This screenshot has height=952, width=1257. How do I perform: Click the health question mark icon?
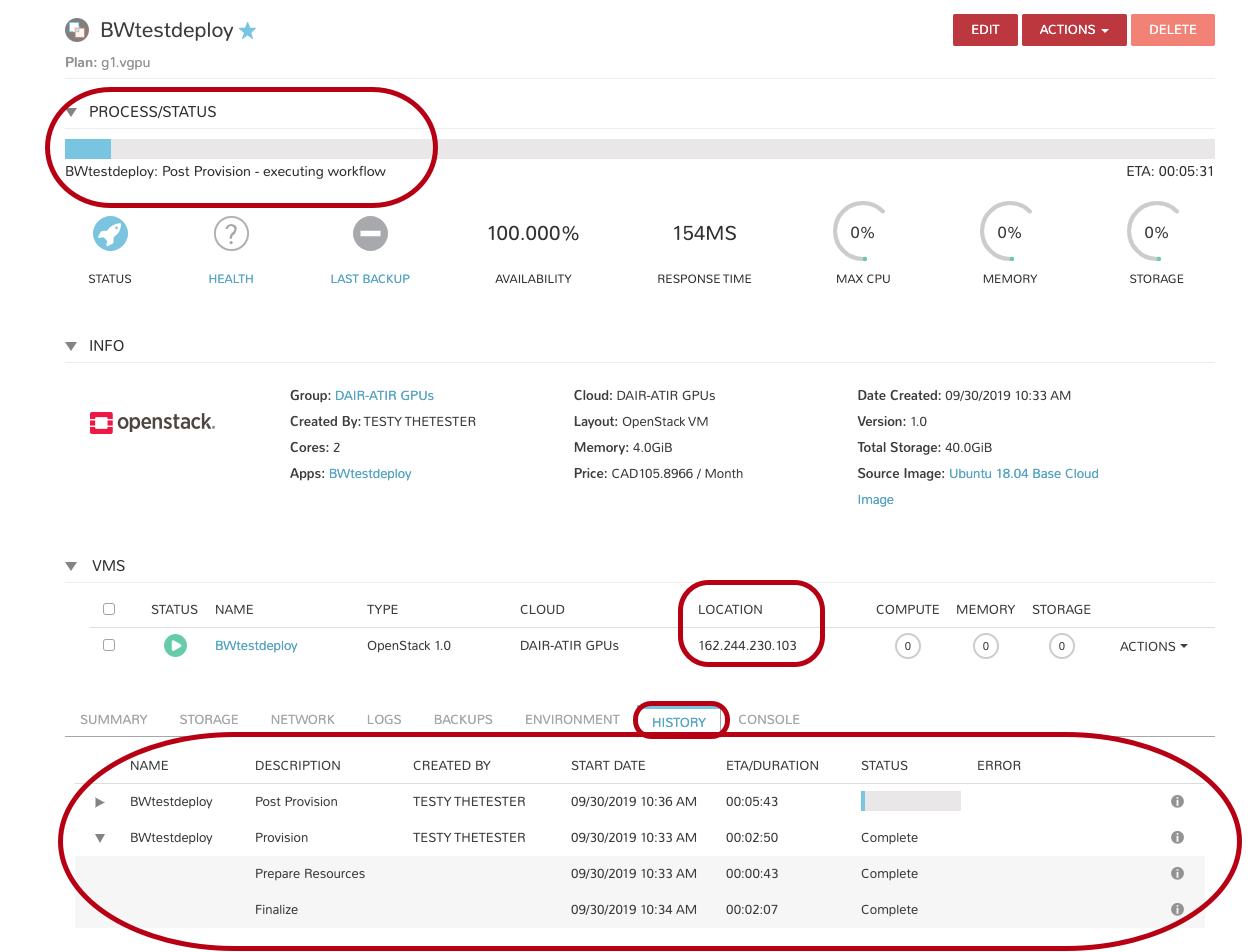pyautogui.click(x=231, y=234)
